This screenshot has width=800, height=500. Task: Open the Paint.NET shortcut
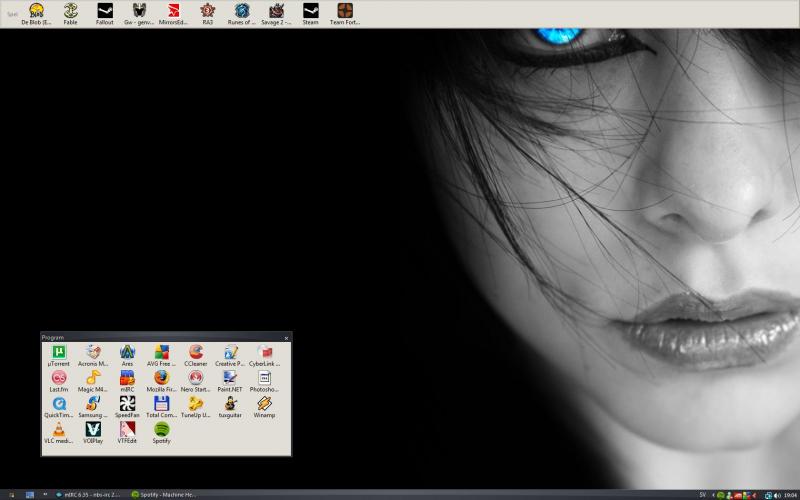(x=230, y=379)
